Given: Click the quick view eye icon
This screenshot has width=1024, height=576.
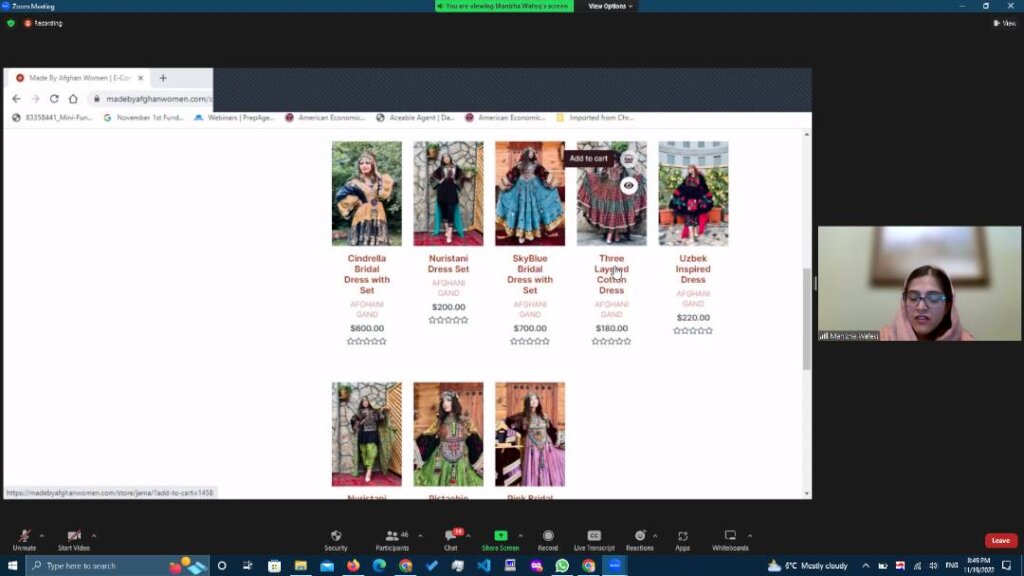Looking at the screenshot, I should 628,185.
